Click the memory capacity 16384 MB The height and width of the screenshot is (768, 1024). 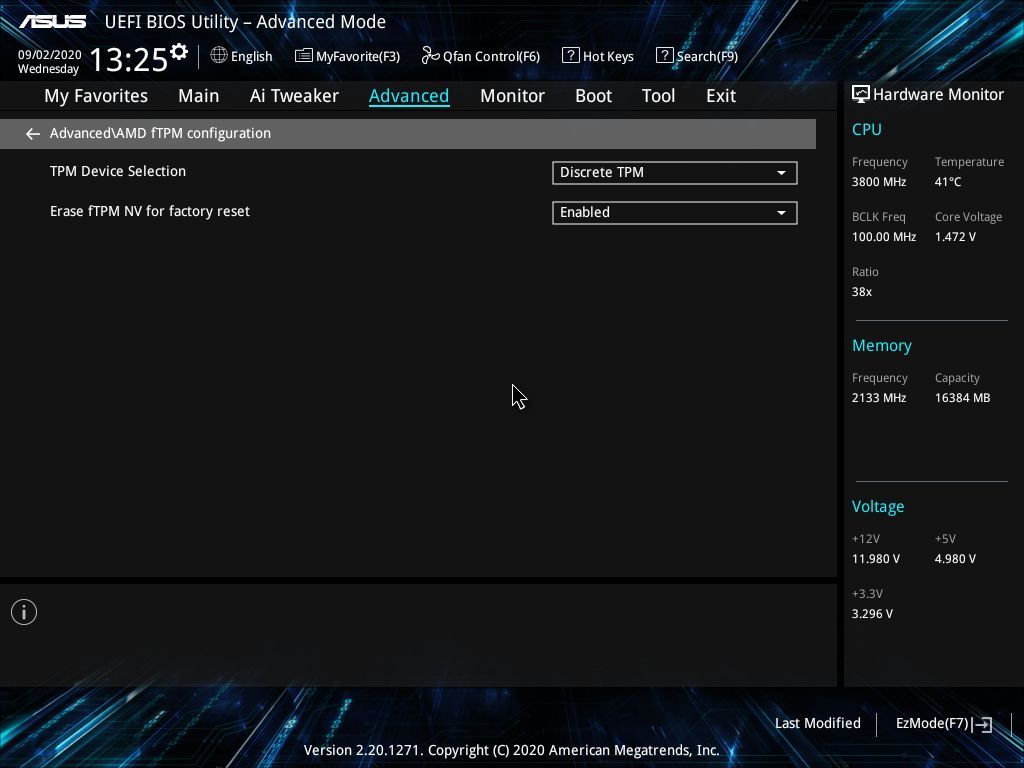963,398
